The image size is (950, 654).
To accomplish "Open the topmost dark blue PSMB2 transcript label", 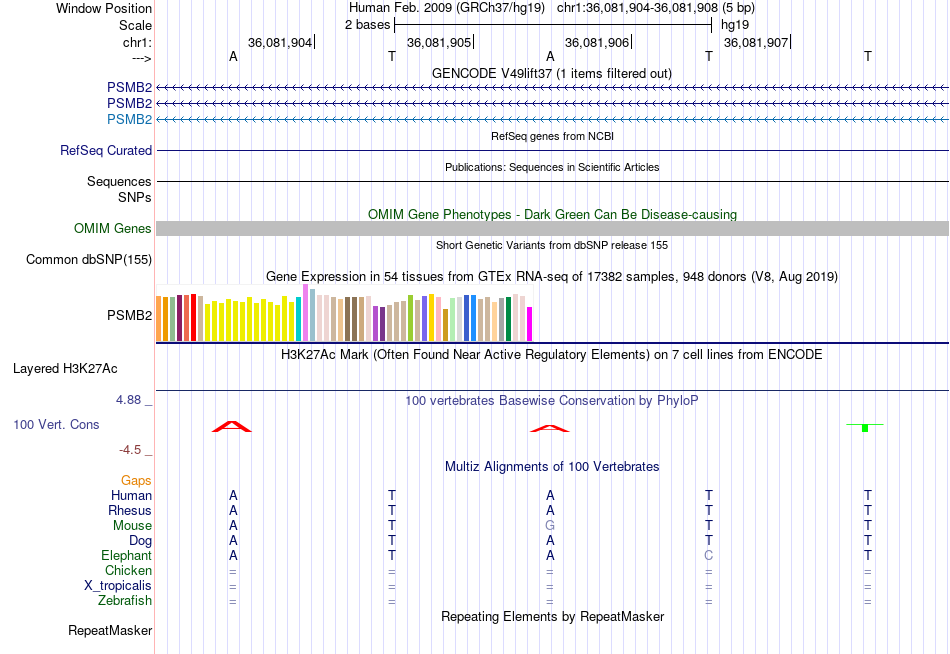I will 130,88.
